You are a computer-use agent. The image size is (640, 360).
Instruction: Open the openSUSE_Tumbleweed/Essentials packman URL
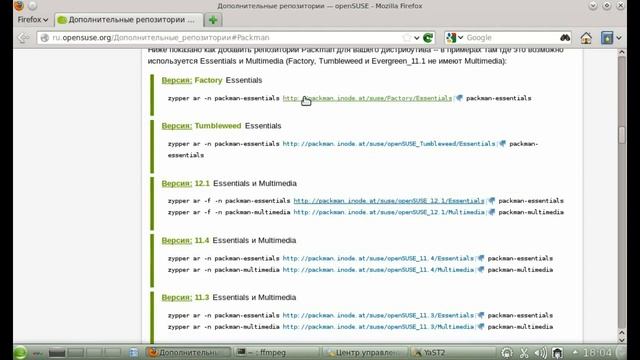click(389, 144)
